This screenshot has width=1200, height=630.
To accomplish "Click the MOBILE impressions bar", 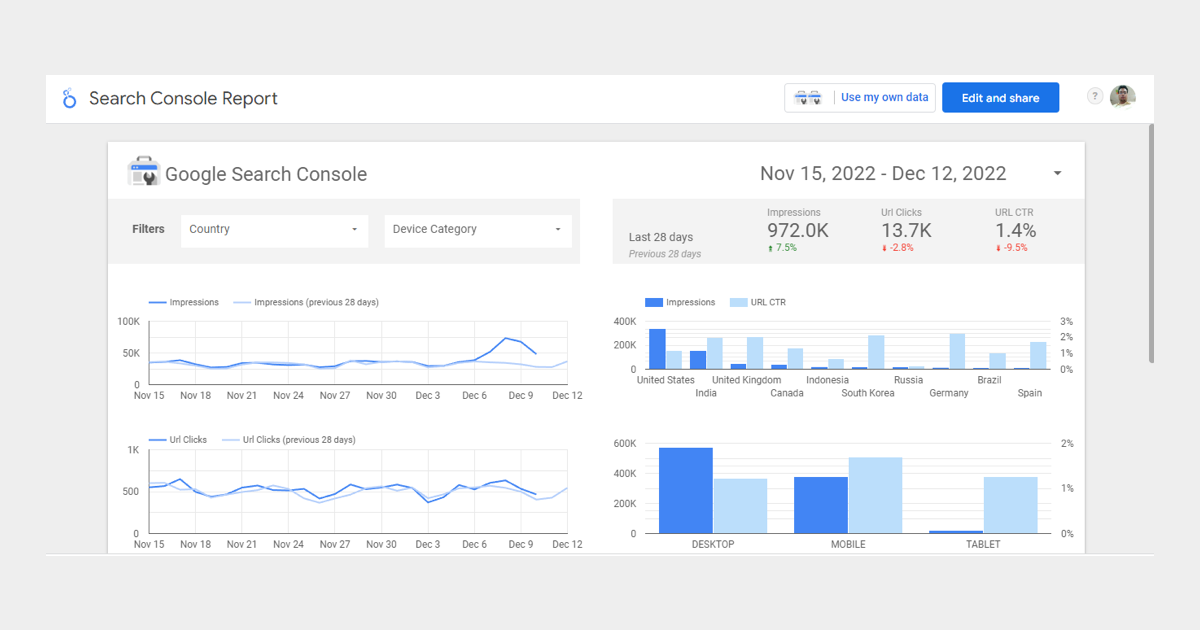I will click(x=821, y=505).
